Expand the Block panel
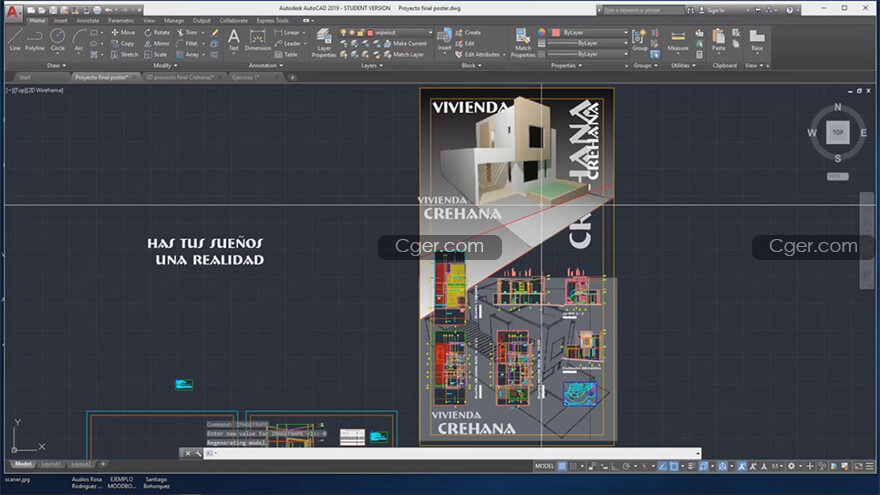The image size is (880, 495). [471, 66]
